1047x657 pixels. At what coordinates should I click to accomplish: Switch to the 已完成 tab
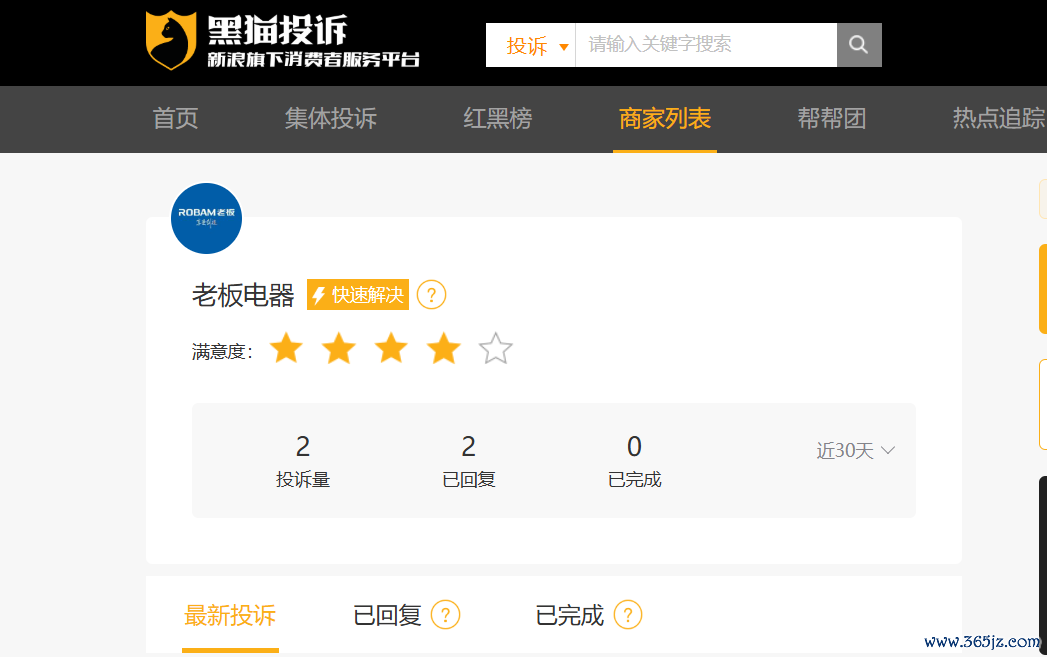[x=570, y=615]
